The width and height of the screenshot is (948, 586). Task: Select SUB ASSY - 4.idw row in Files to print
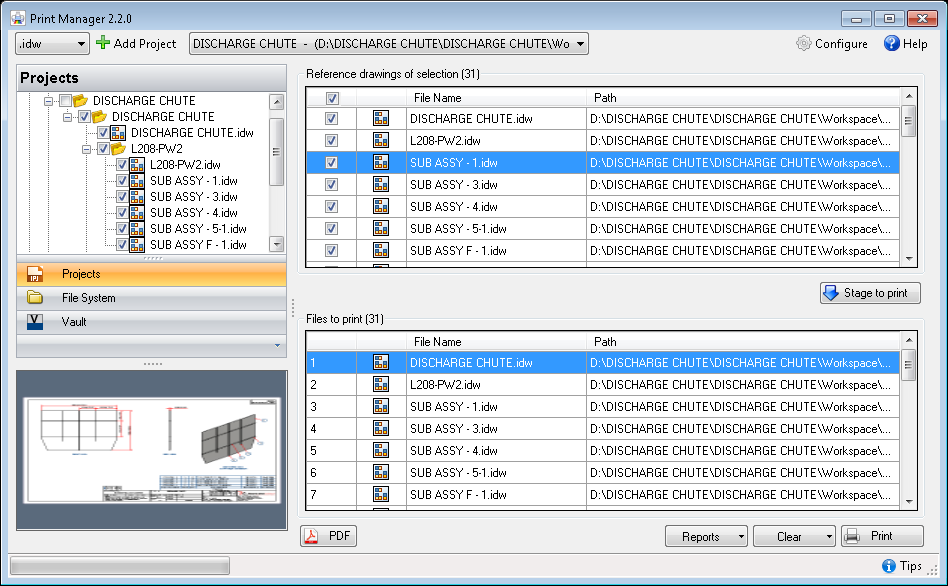pyautogui.click(x=603, y=451)
